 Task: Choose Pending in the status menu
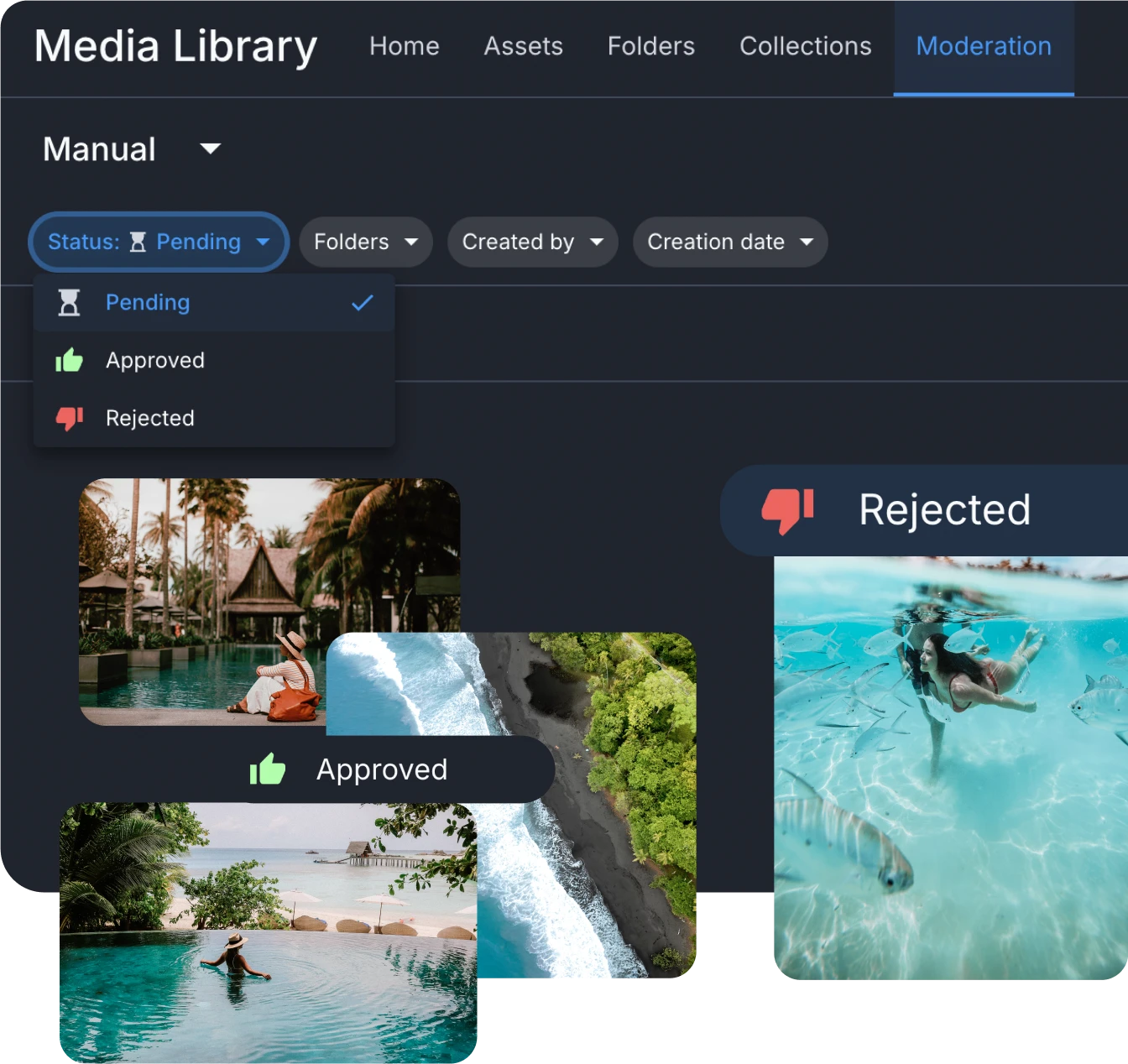[214, 303]
